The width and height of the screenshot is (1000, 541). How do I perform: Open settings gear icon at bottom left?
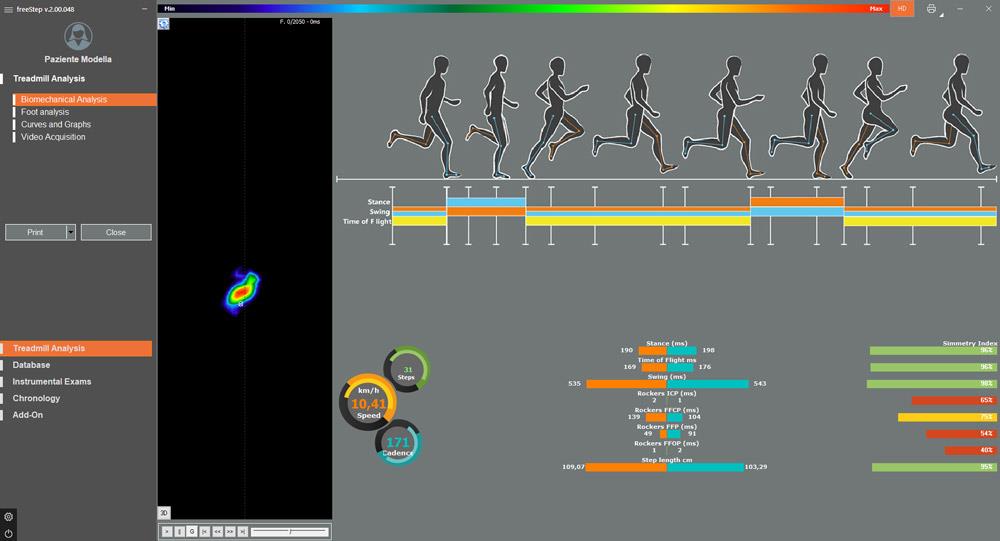pyautogui.click(x=8, y=517)
